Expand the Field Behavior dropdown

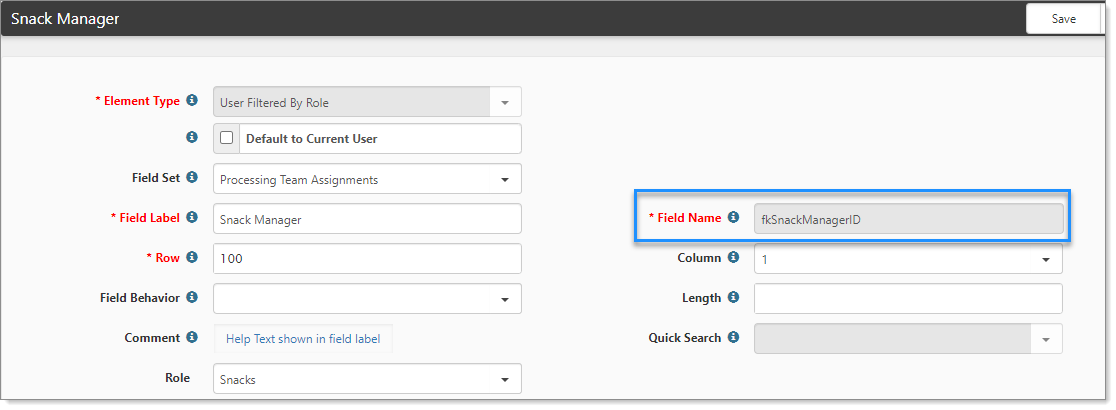(367, 298)
